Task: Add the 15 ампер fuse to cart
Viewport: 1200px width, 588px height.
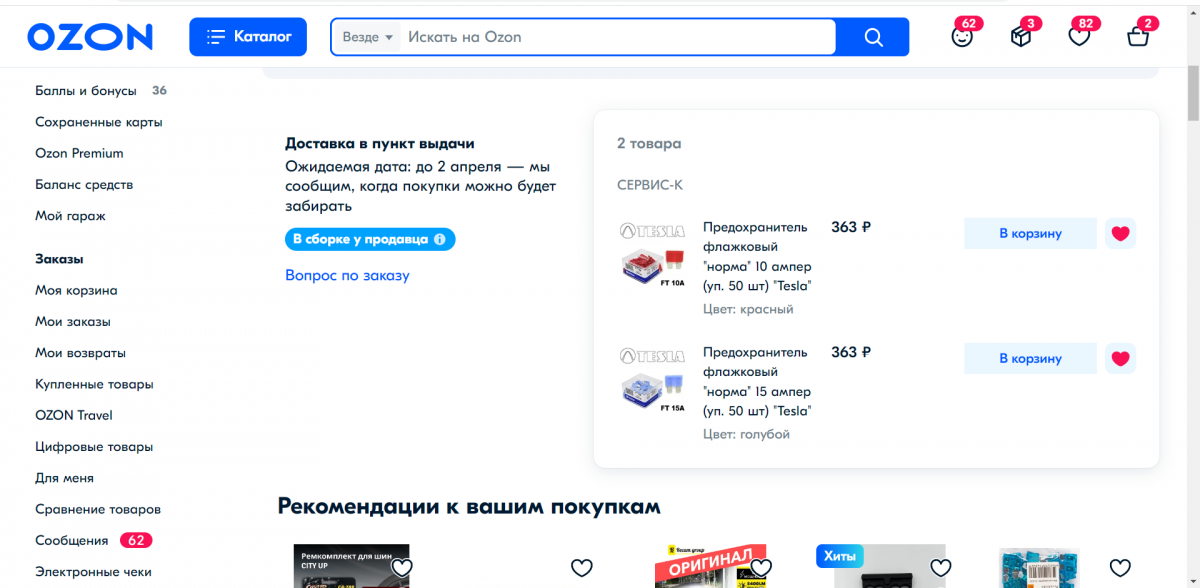Action: click(1030, 359)
